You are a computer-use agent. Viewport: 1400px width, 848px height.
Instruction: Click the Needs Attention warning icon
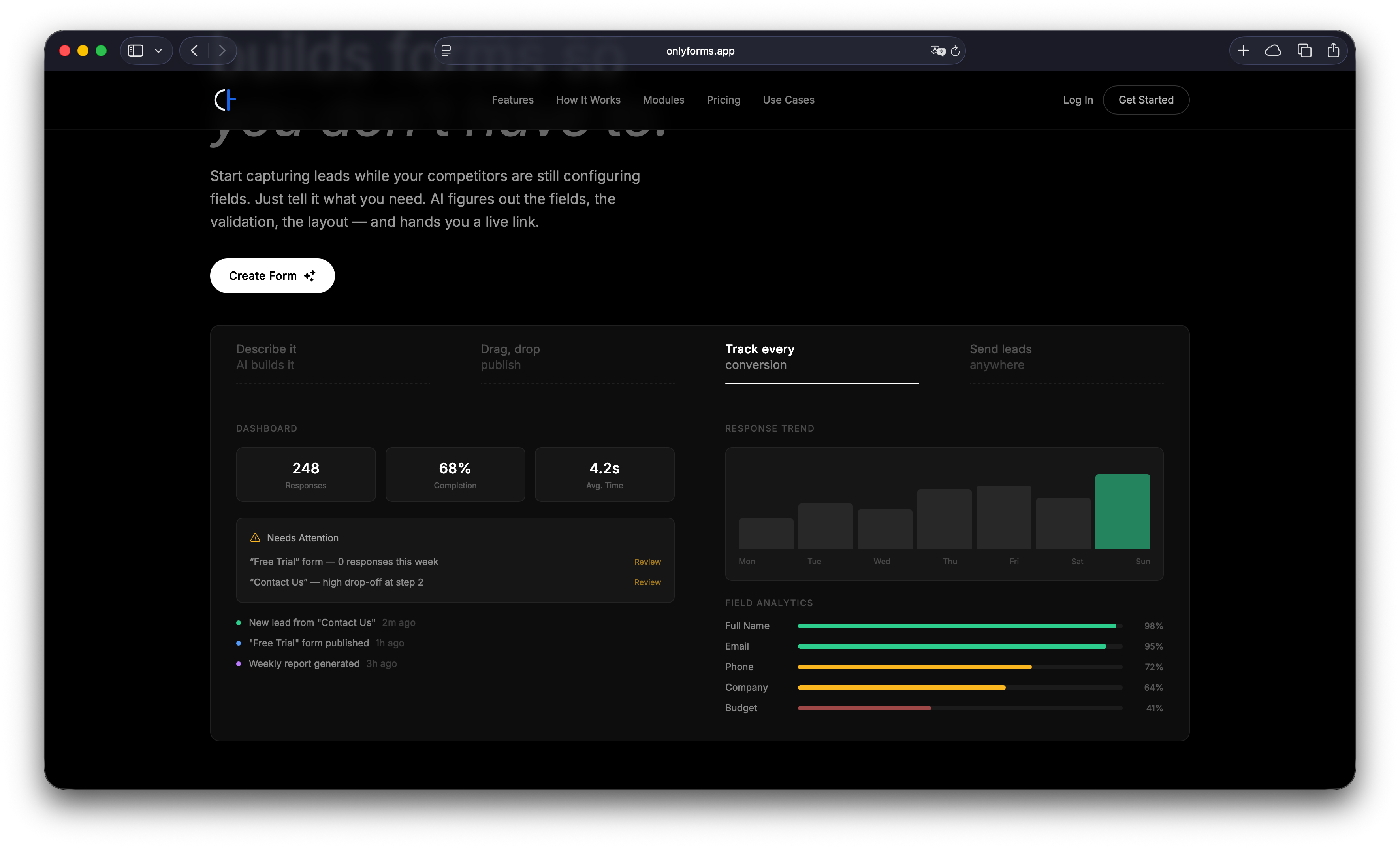[x=255, y=538]
